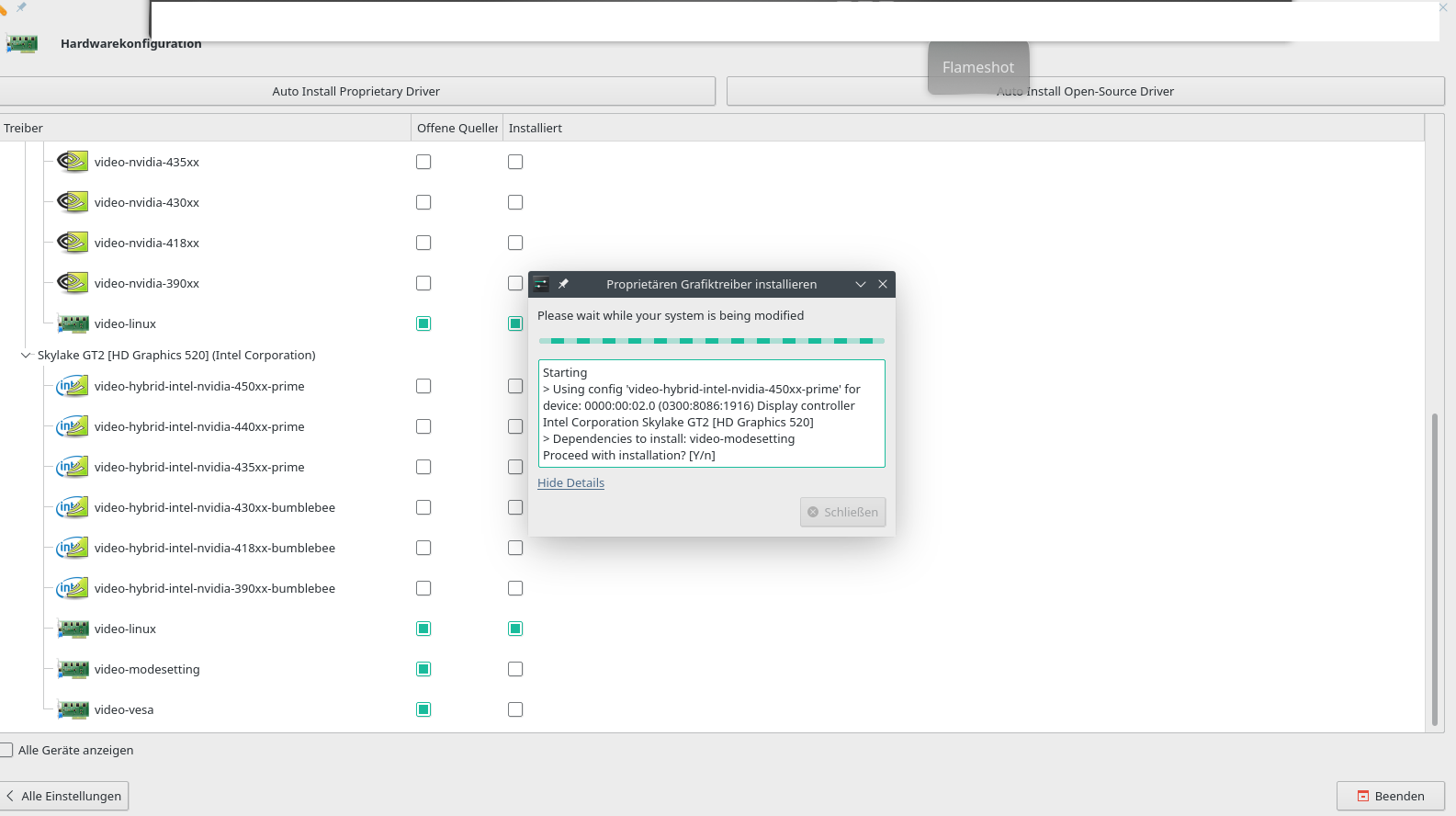This screenshot has width=1456, height=816.
Task: Click the video-nvidia-435xx driver icon
Action: coord(73,162)
